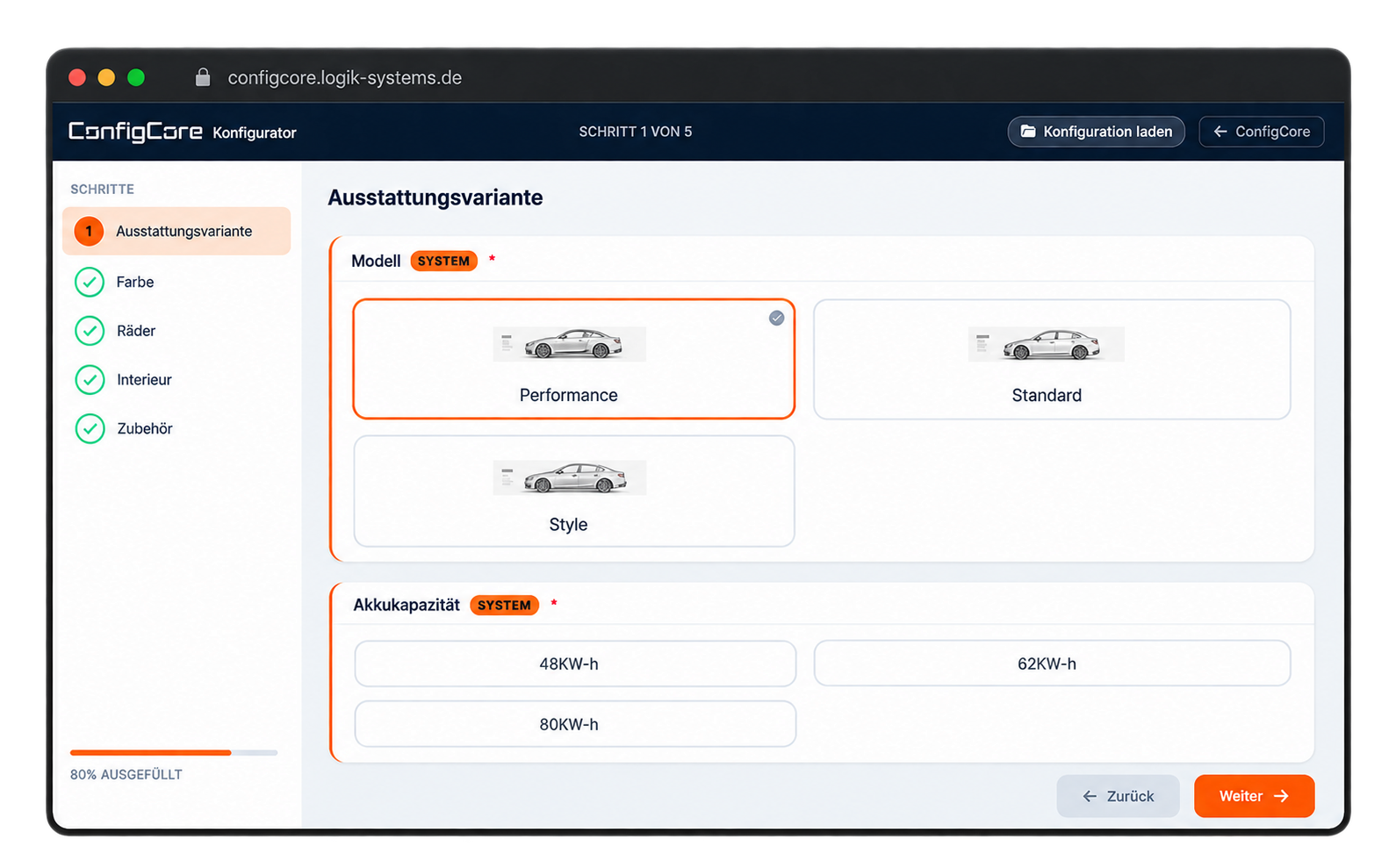Click the Performance car image
The width and height of the screenshot is (1396, 868).
pyautogui.click(x=570, y=344)
